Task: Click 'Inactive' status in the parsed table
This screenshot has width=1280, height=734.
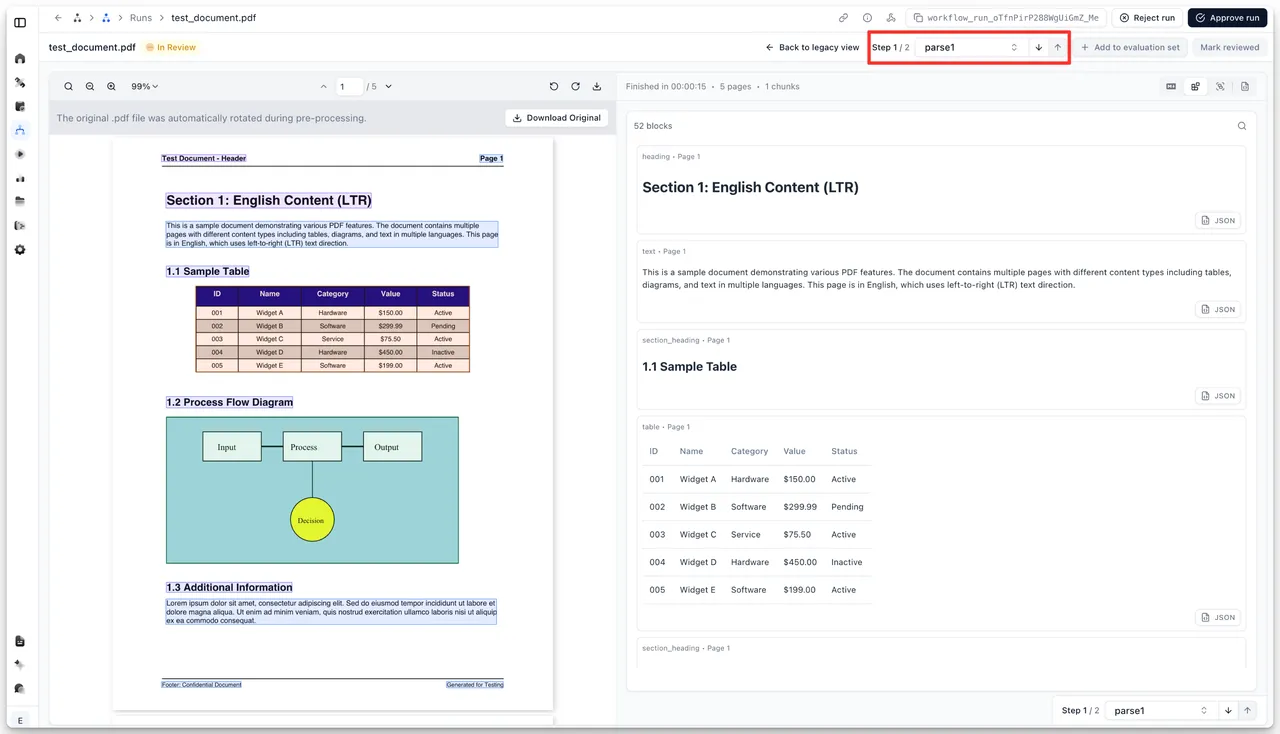Action: tap(846, 562)
